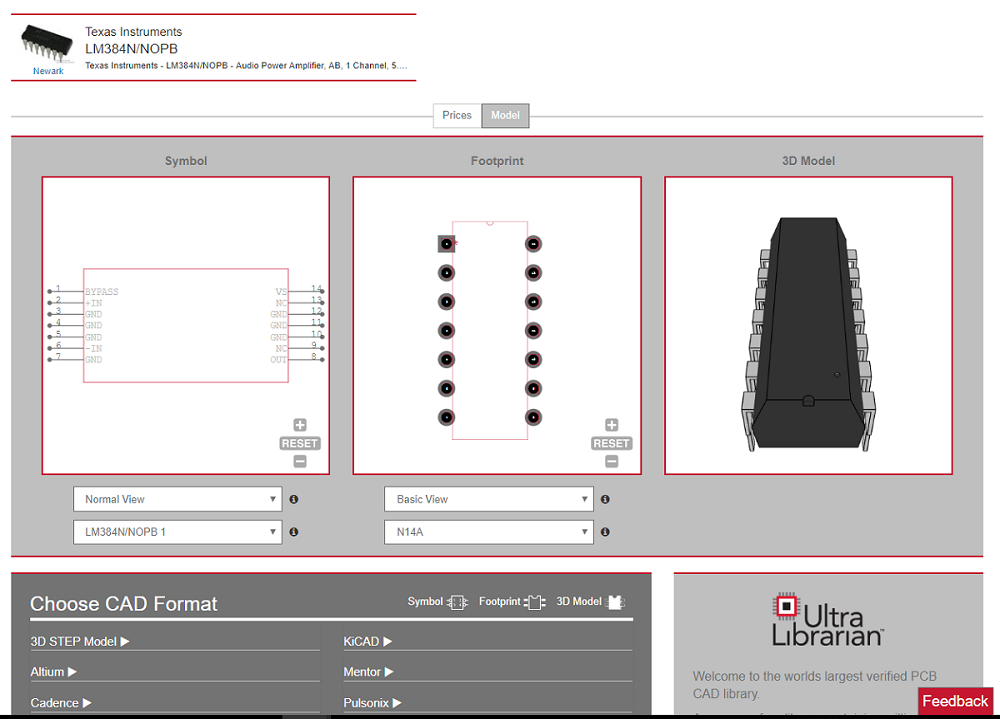Open the LM384N/NOPB 1 symbol dropdown
Image resolution: width=1000 pixels, height=719 pixels.
[x=177, y=532]
